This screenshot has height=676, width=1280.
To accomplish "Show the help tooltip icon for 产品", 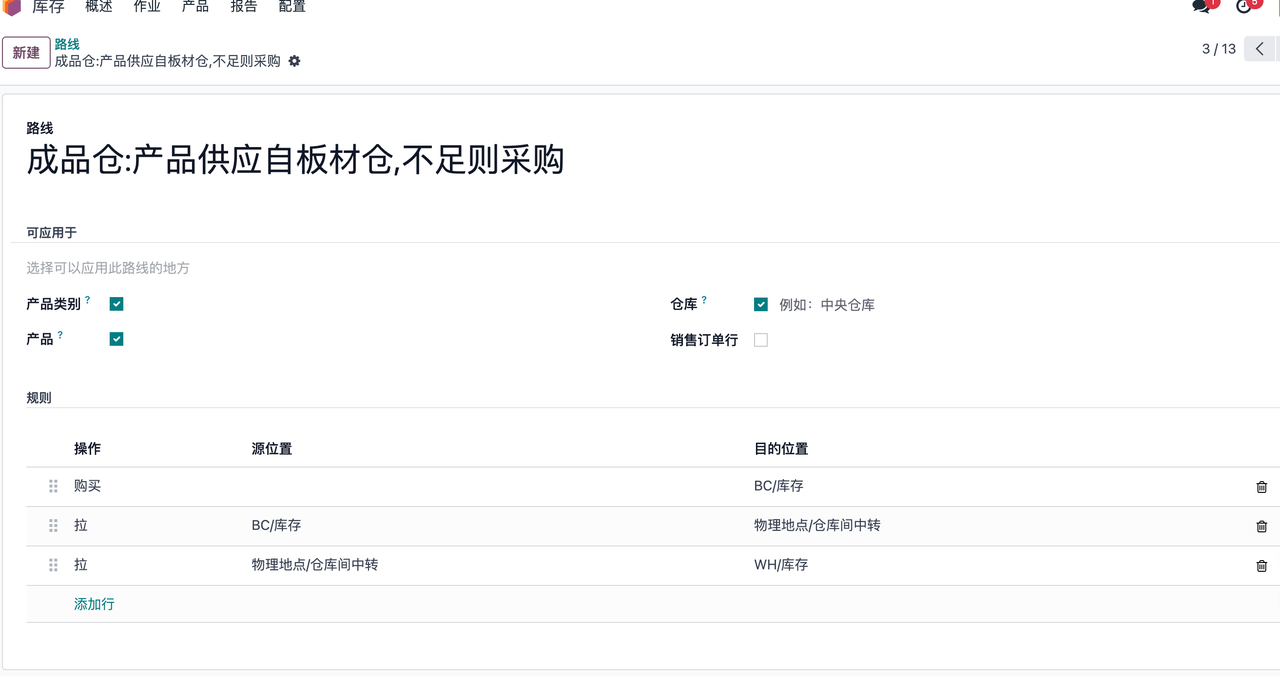I will coord(60,336).
